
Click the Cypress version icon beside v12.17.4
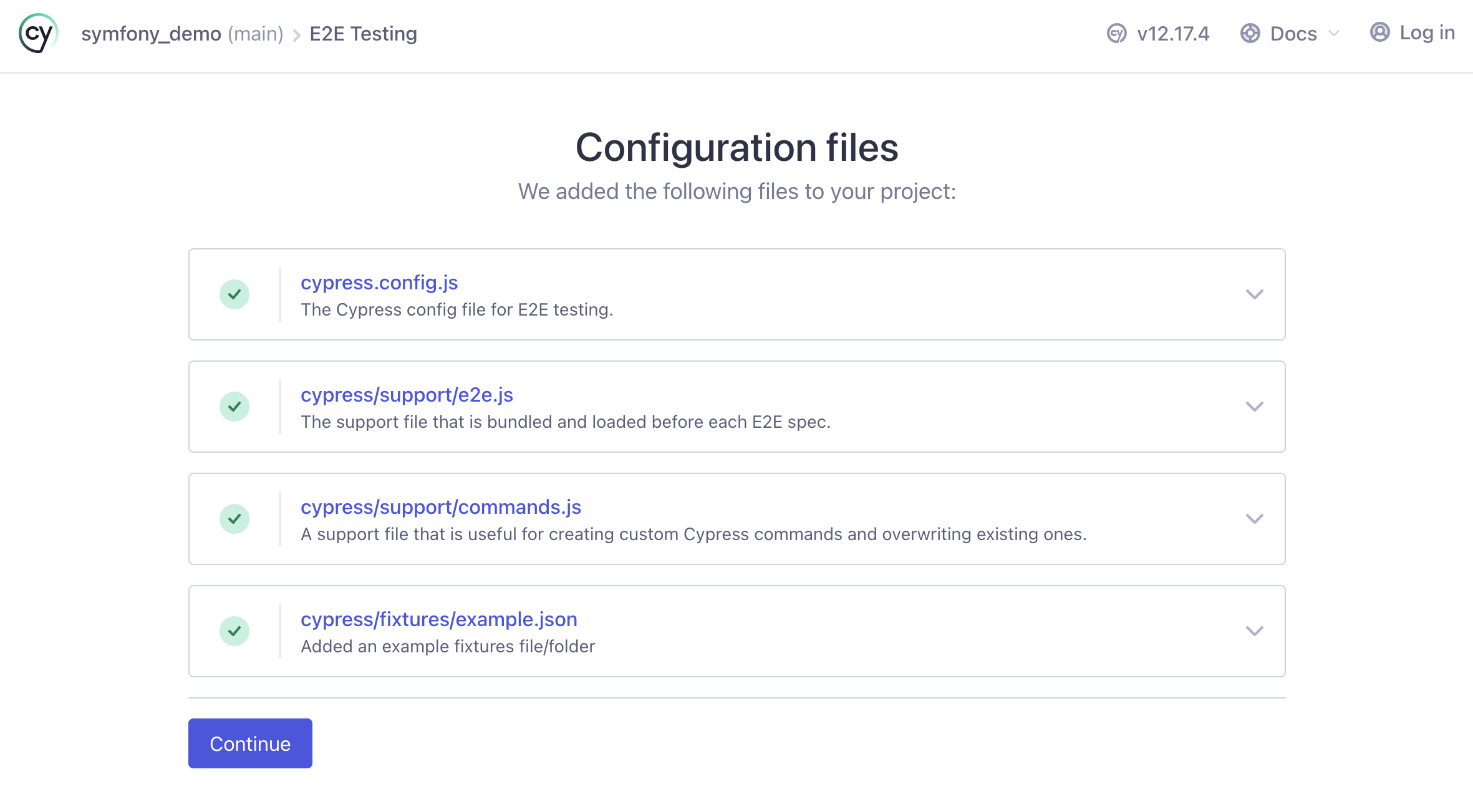point(1116,34)
